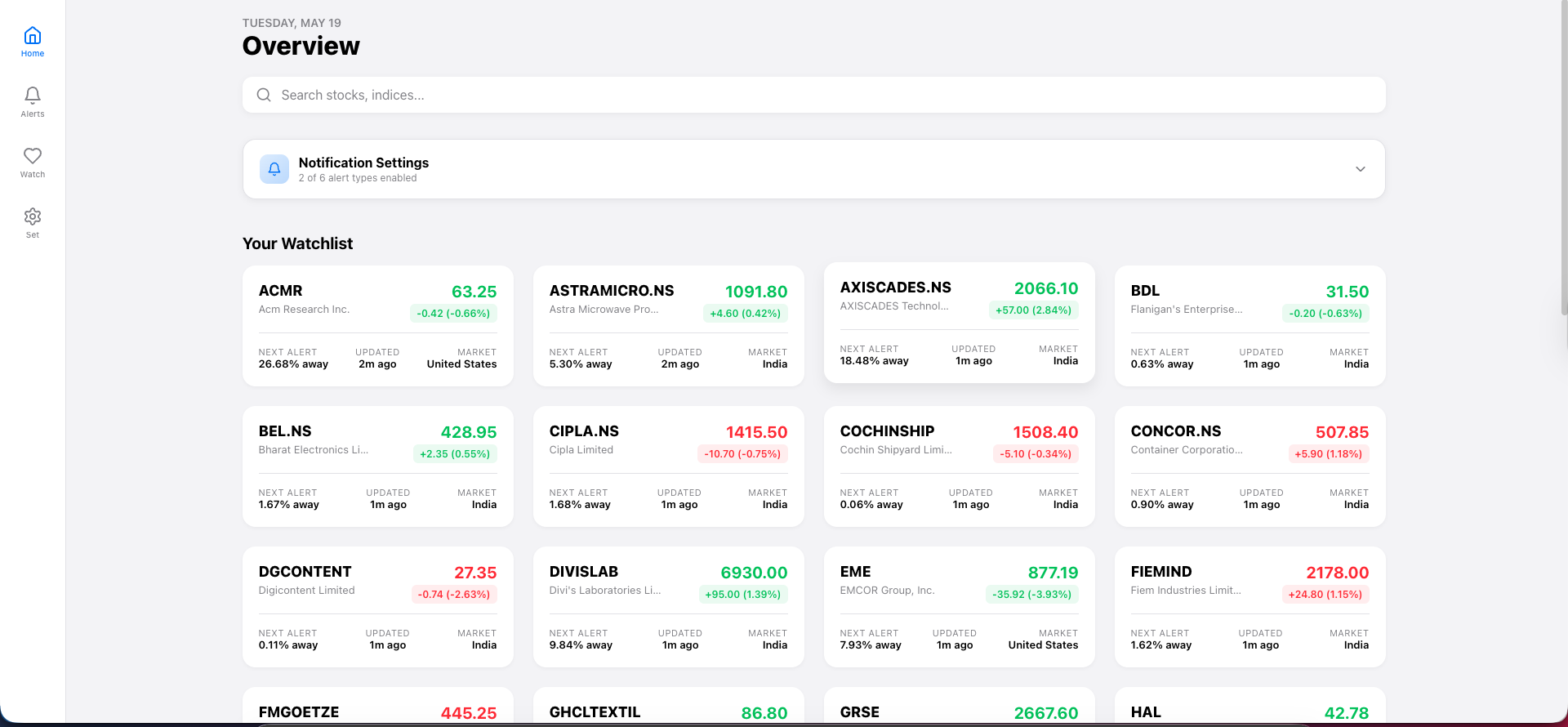The image size is (1568, 727).
Task: Expand the Notification Settings chevron
Action: point(1361,169)
